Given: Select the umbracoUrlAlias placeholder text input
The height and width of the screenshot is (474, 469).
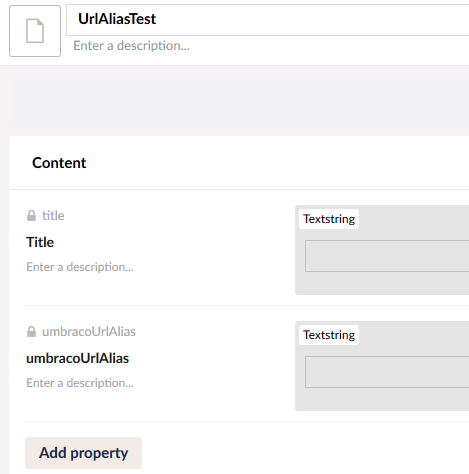Looking at the screenshot, I should tap(387, 372).
